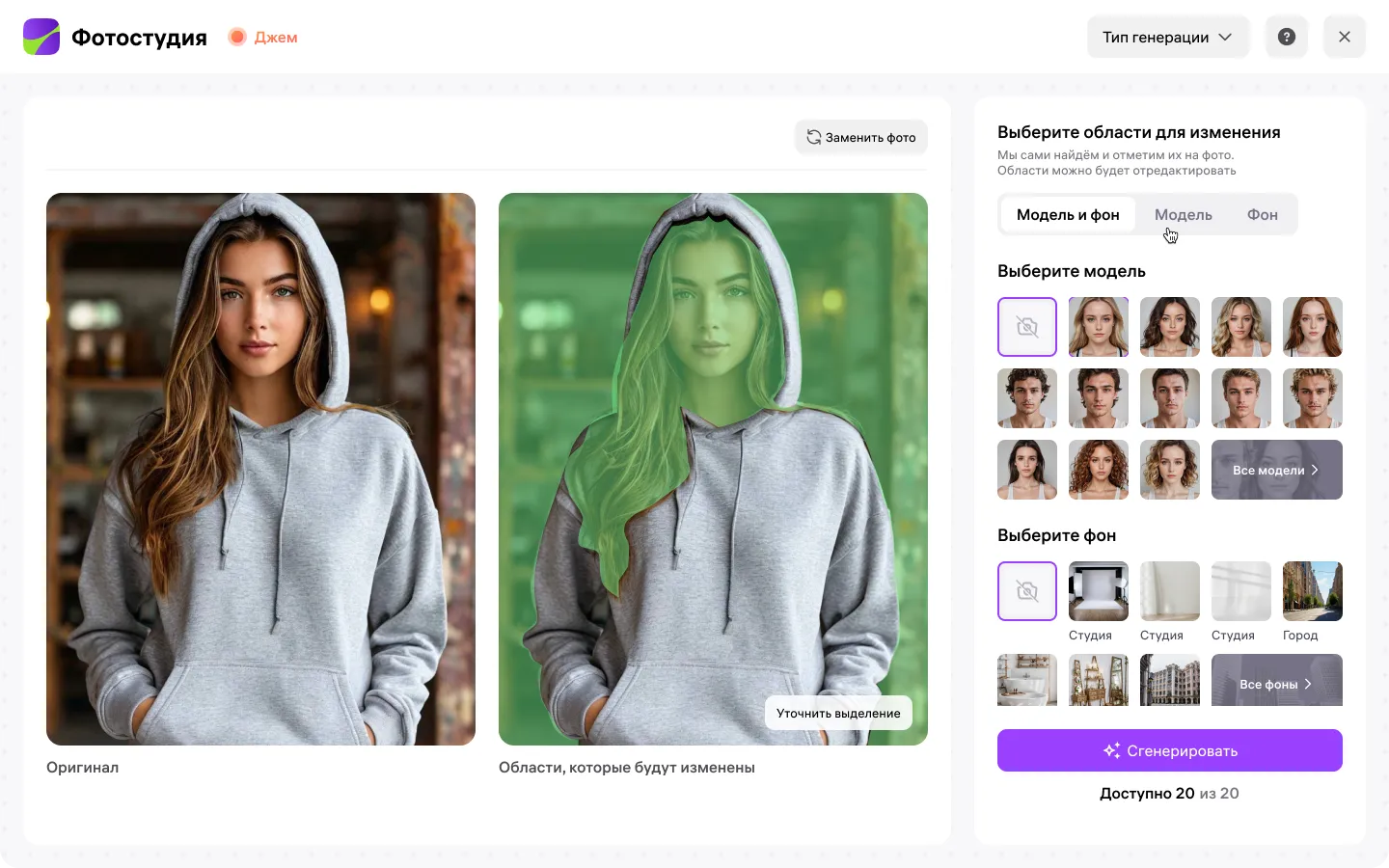The image size is (1389, 868).
Task: Click the Заменить фото button
Action: [861, 137]
